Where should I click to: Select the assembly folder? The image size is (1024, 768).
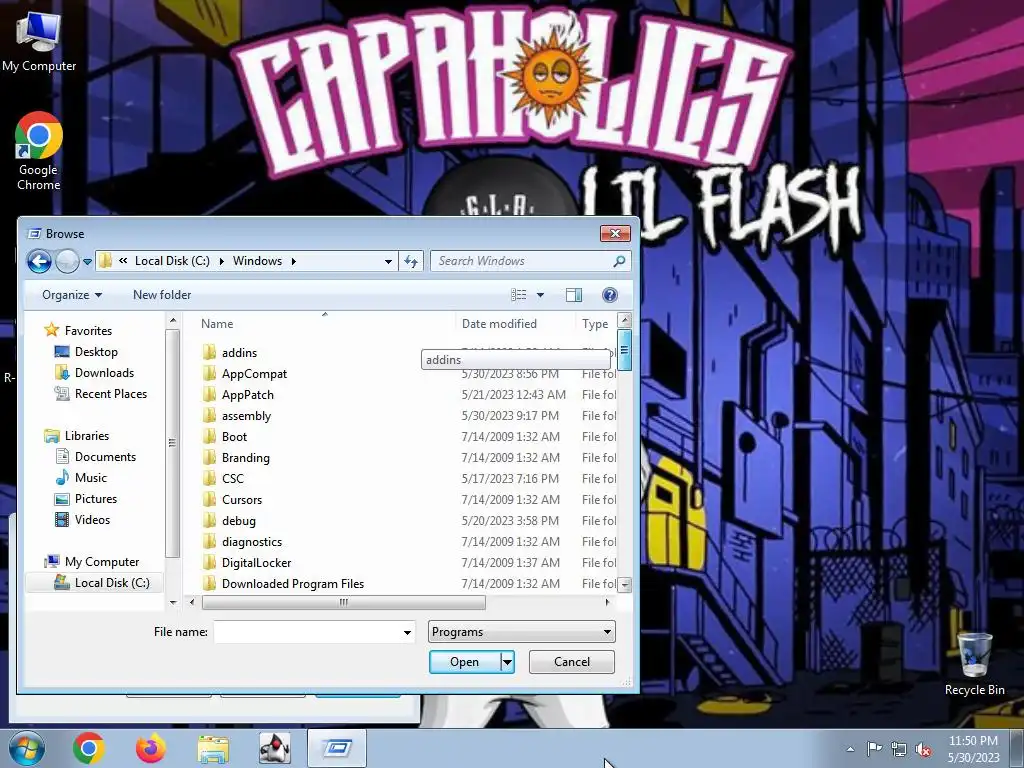coord(246,416)
